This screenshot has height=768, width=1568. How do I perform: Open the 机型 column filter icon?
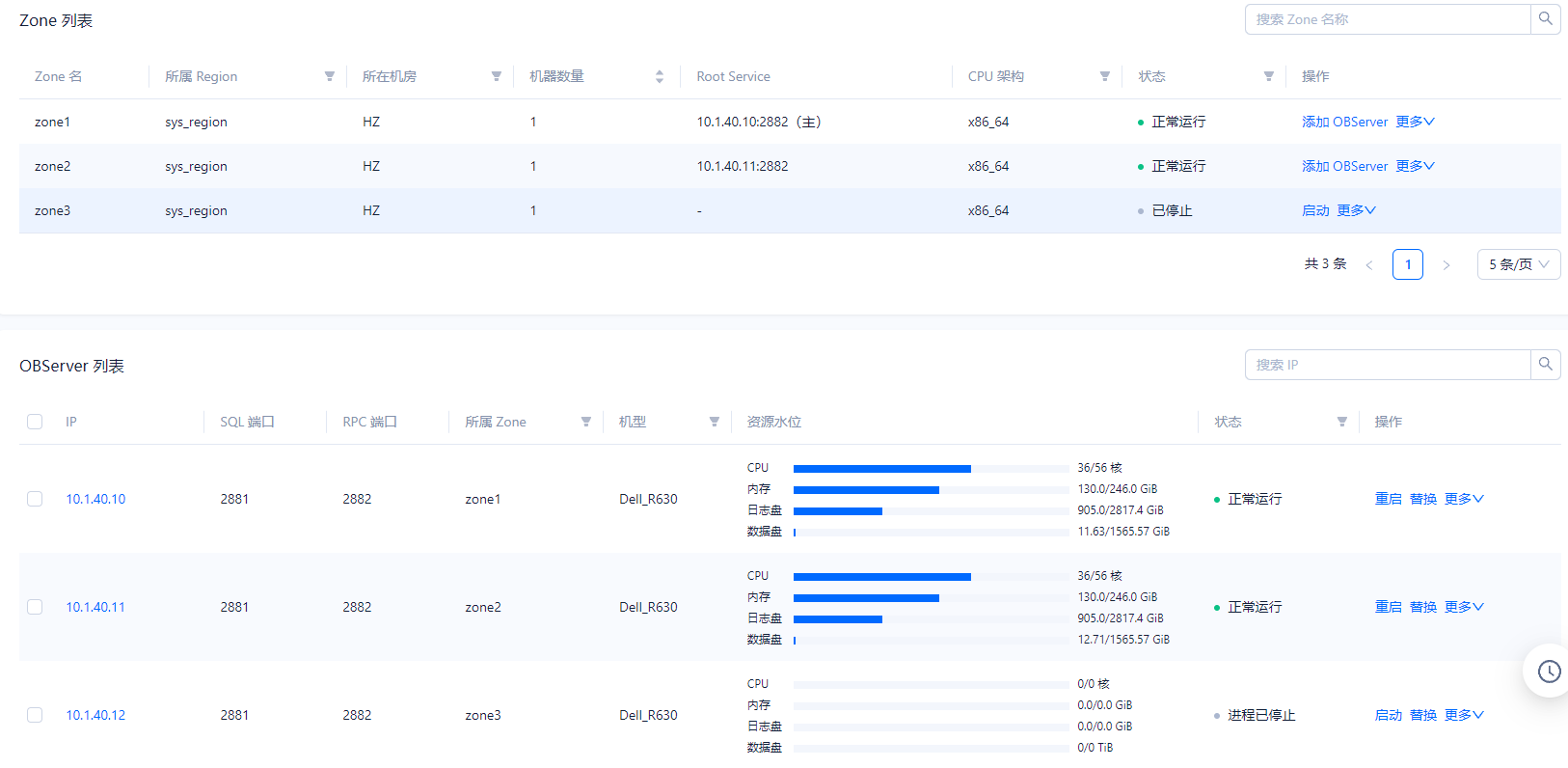(x=715, y=422)
